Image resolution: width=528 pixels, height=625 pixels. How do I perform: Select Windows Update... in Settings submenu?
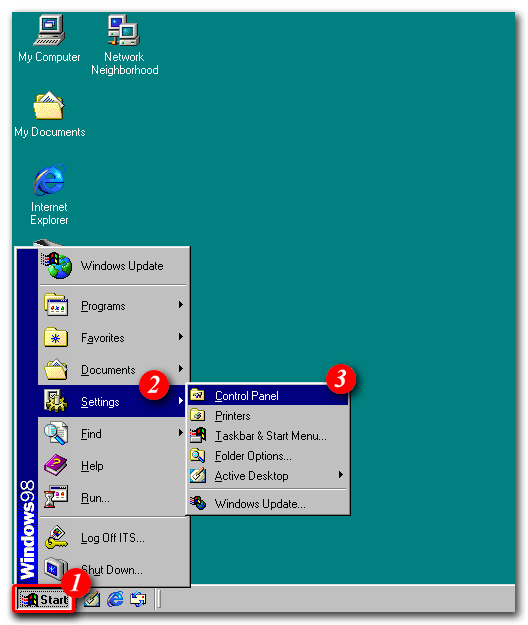(x=268, y=504)
